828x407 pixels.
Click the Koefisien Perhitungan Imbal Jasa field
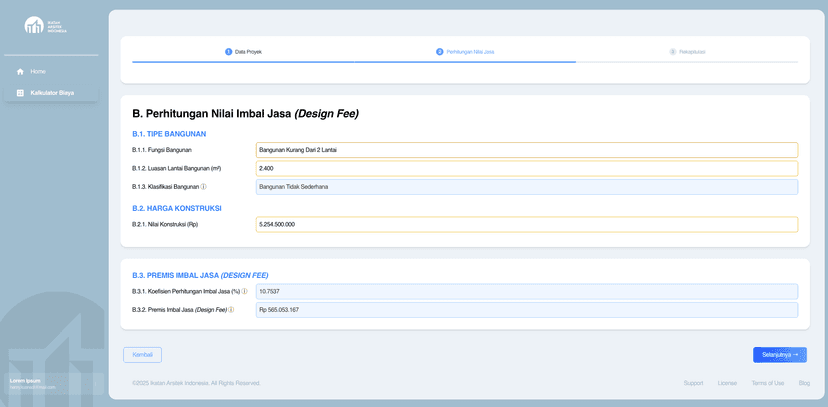click(x=527, y=291)
